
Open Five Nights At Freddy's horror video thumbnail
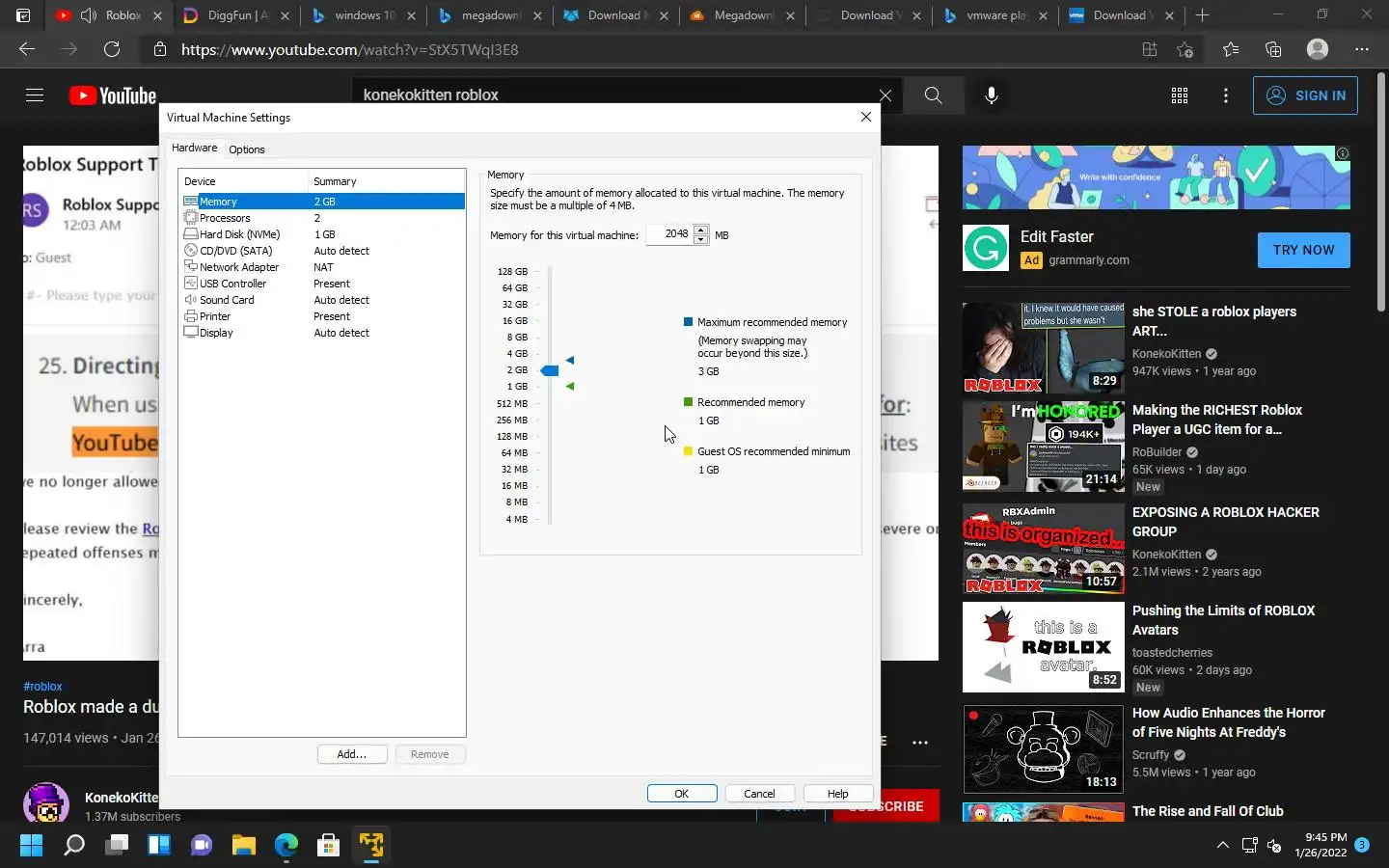pos(1043,748)
